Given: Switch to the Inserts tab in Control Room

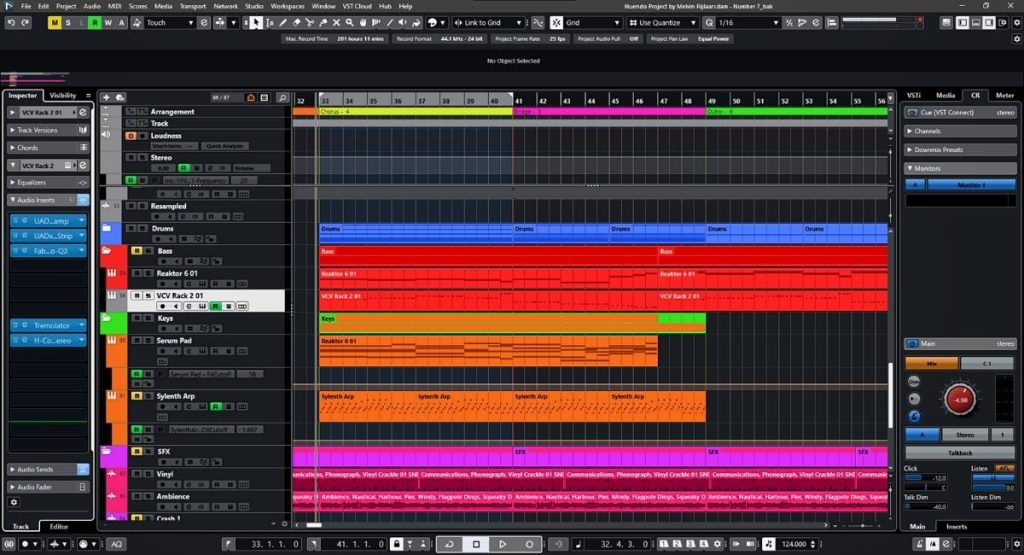Looking at the screenshot, I should coord(956,526).
